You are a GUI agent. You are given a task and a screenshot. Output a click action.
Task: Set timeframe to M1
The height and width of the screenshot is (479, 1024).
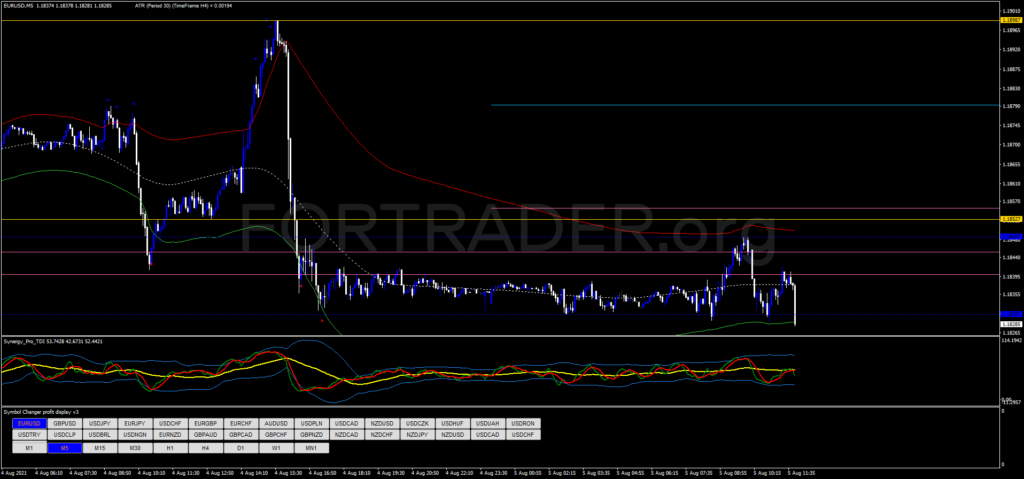[x=29, y=448]
